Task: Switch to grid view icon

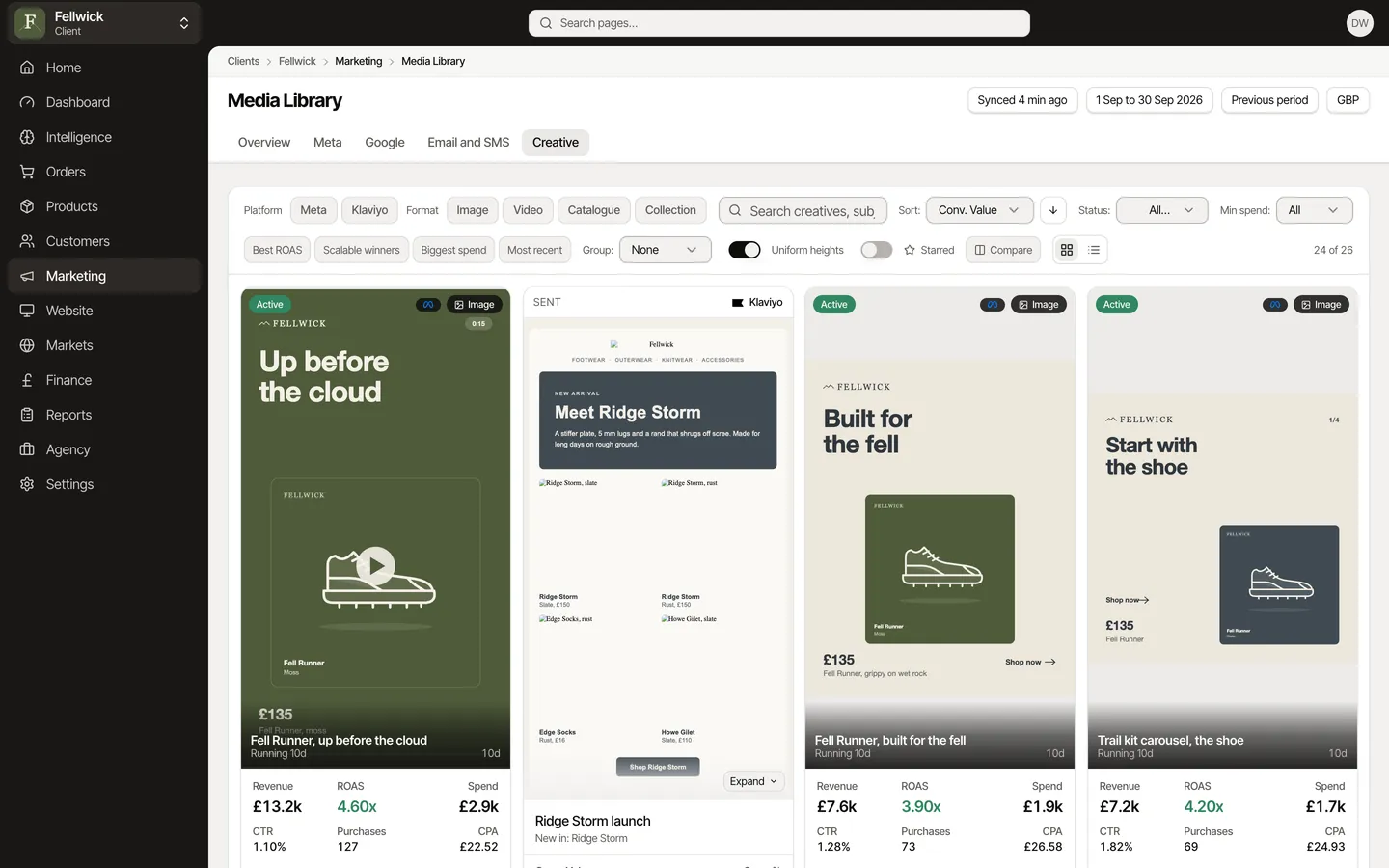Action: click(x=1067, y=250)
